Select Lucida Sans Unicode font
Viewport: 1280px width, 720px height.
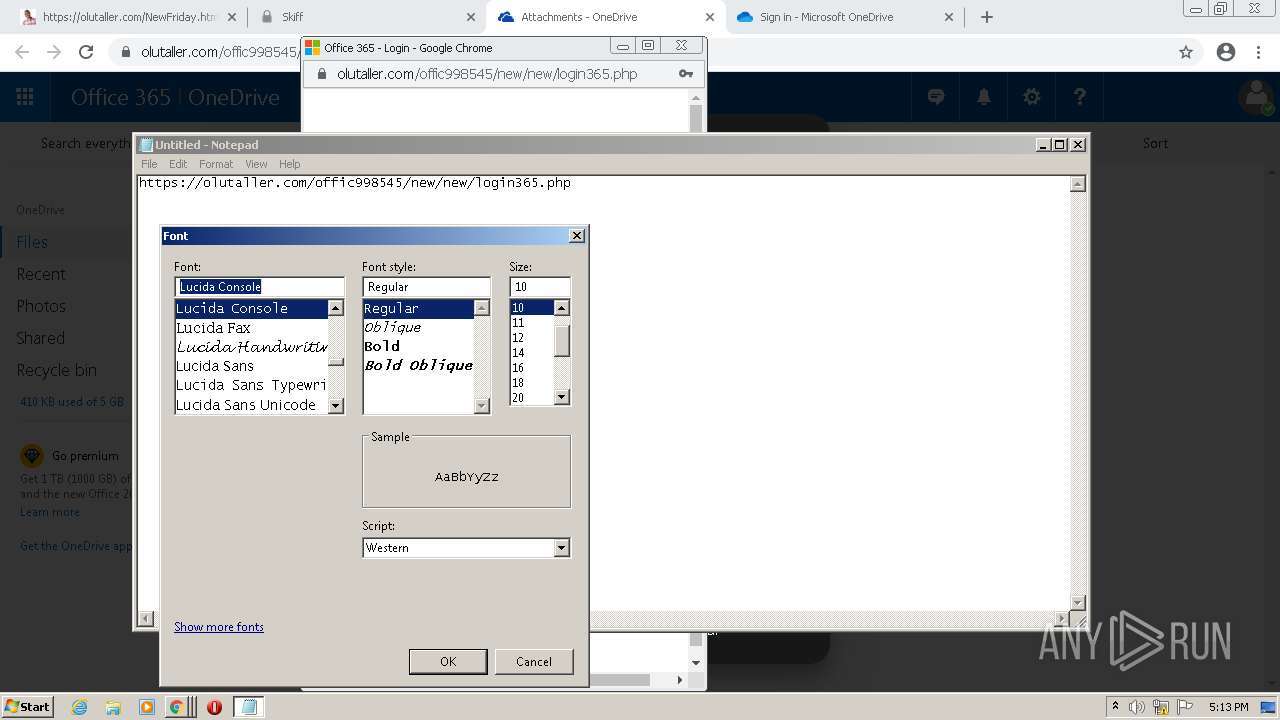pos(251,405)
